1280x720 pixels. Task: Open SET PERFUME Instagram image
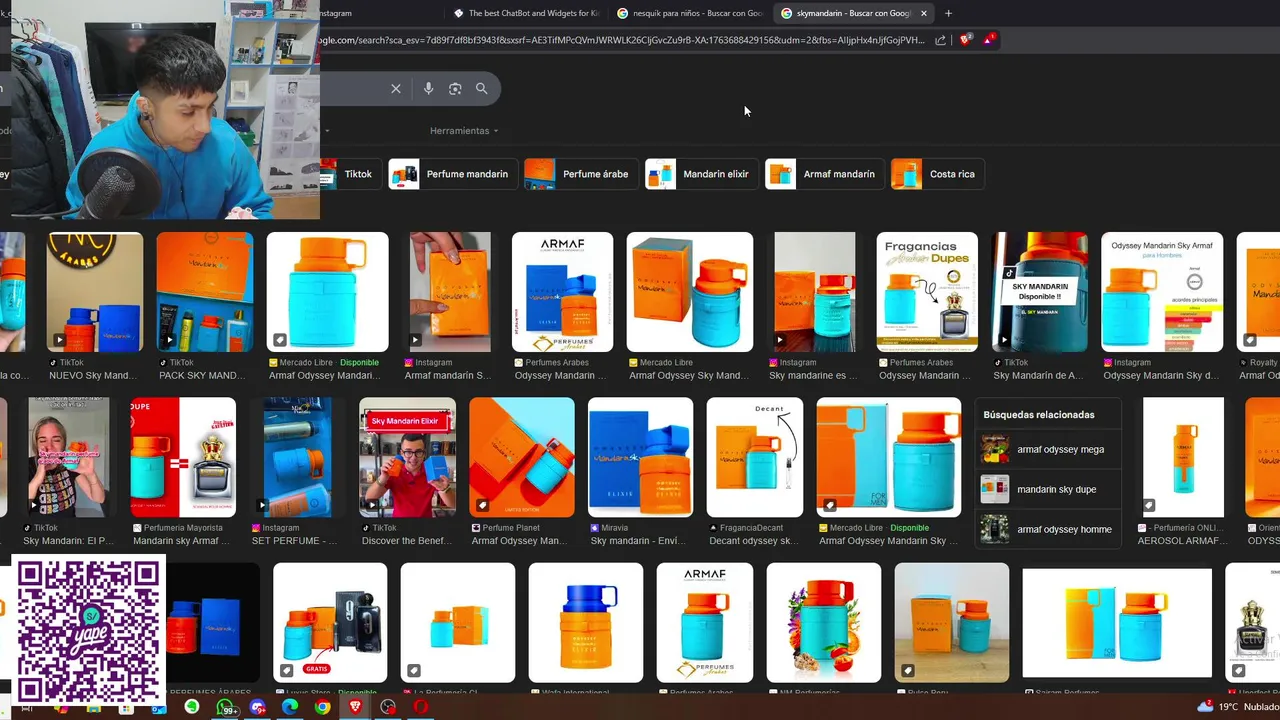point(297,457)
